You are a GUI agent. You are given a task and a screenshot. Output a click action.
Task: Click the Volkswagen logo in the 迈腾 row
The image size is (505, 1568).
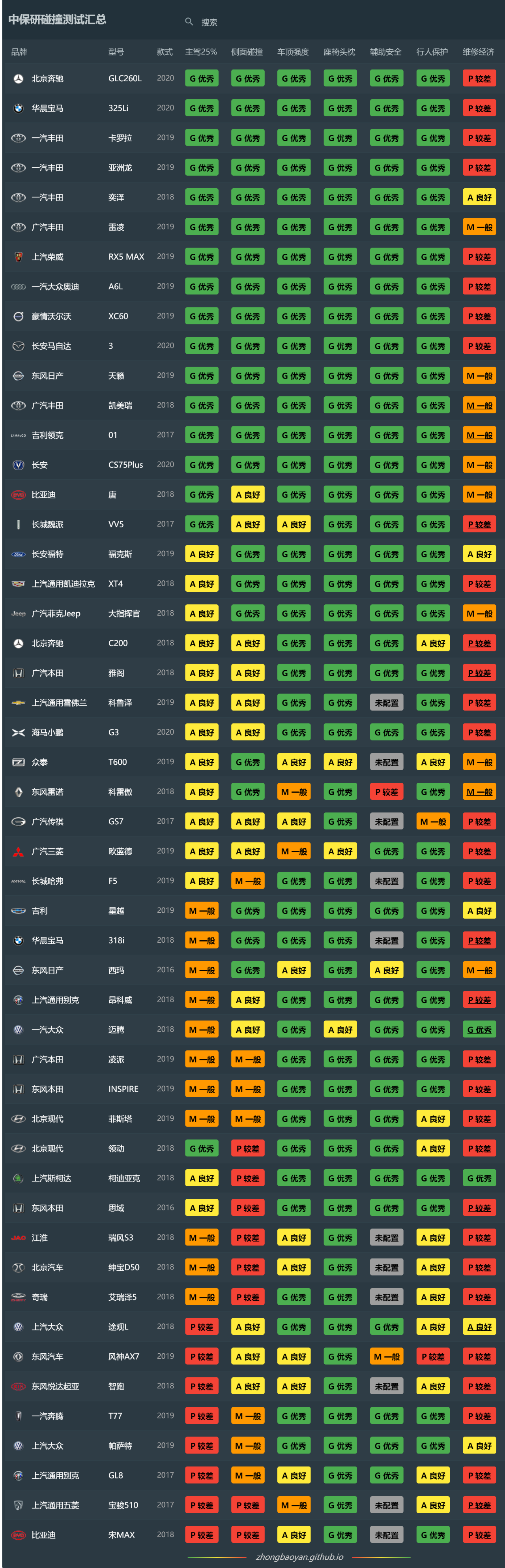pos(18,1030)
